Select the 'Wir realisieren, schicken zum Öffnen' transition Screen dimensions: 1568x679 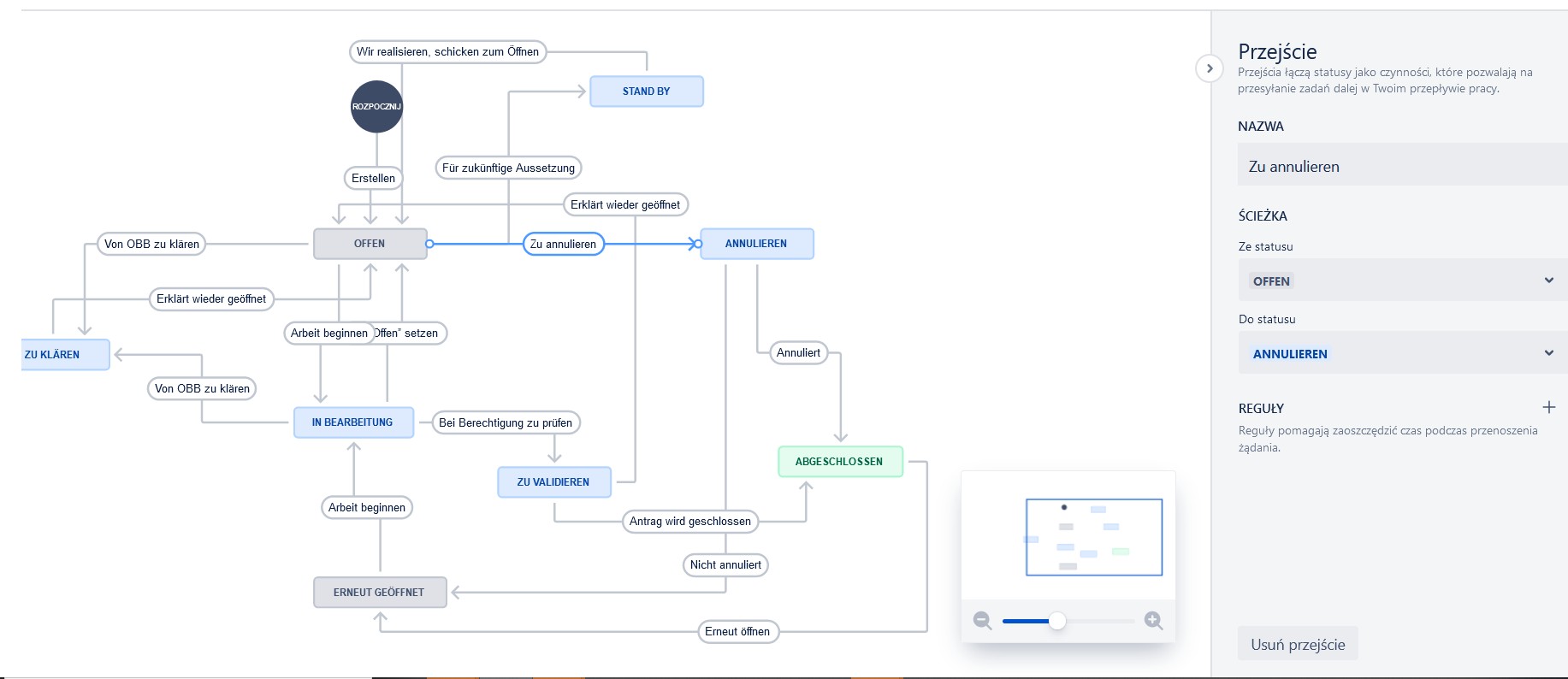447,52
